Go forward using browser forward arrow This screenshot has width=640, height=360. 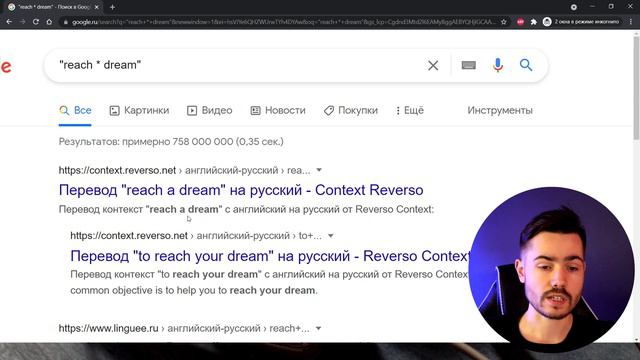click(x=22, y=22)
